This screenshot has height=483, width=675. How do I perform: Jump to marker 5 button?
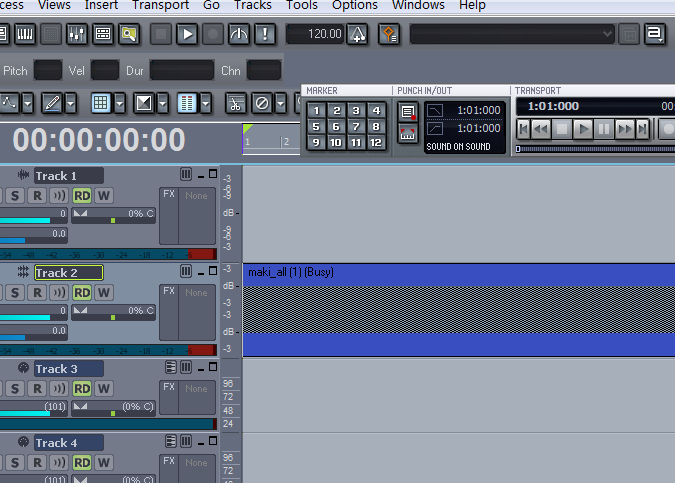point(316,127)
